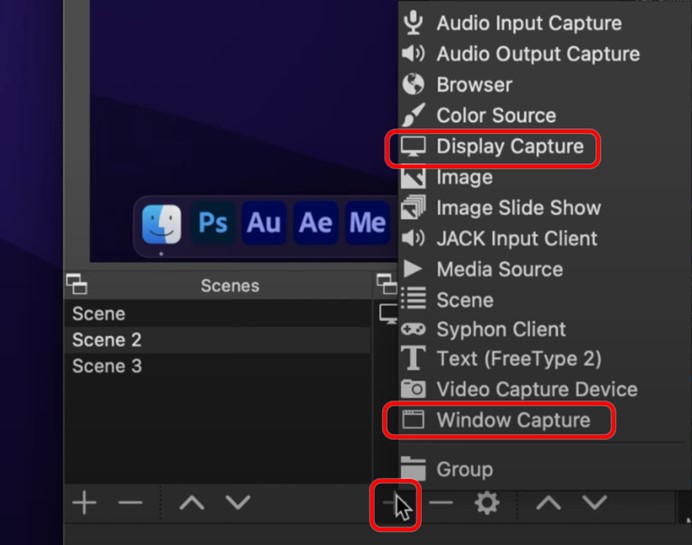
Task: Remove selected scene with minus button
Action: pos(130,502)
